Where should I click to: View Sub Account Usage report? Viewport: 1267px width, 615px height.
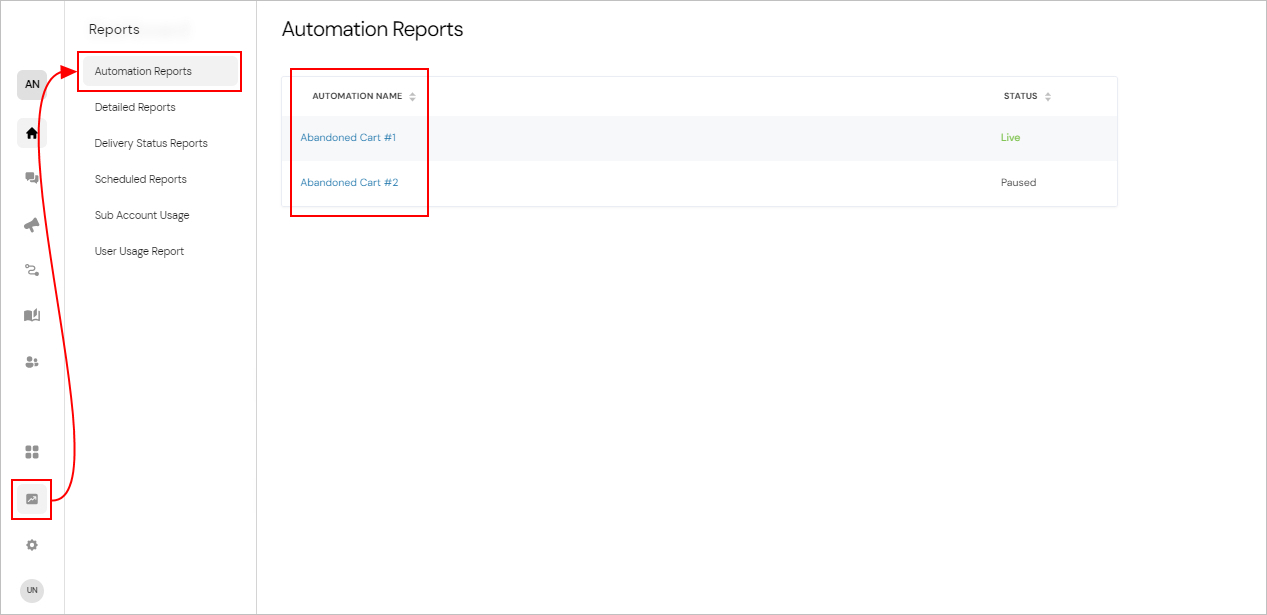pos(142,216)
